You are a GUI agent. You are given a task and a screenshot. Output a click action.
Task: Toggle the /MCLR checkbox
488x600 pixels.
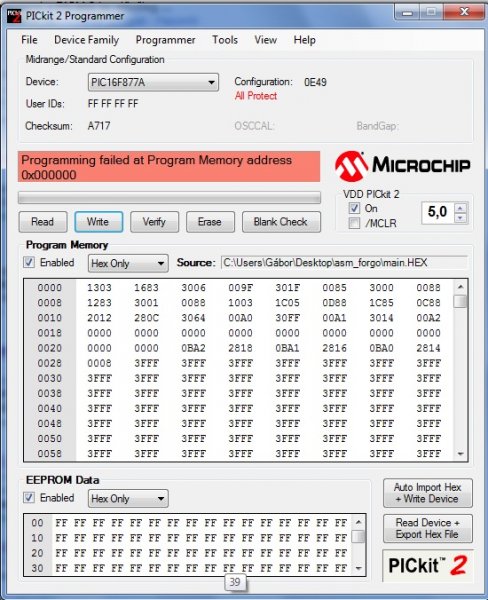354,223
